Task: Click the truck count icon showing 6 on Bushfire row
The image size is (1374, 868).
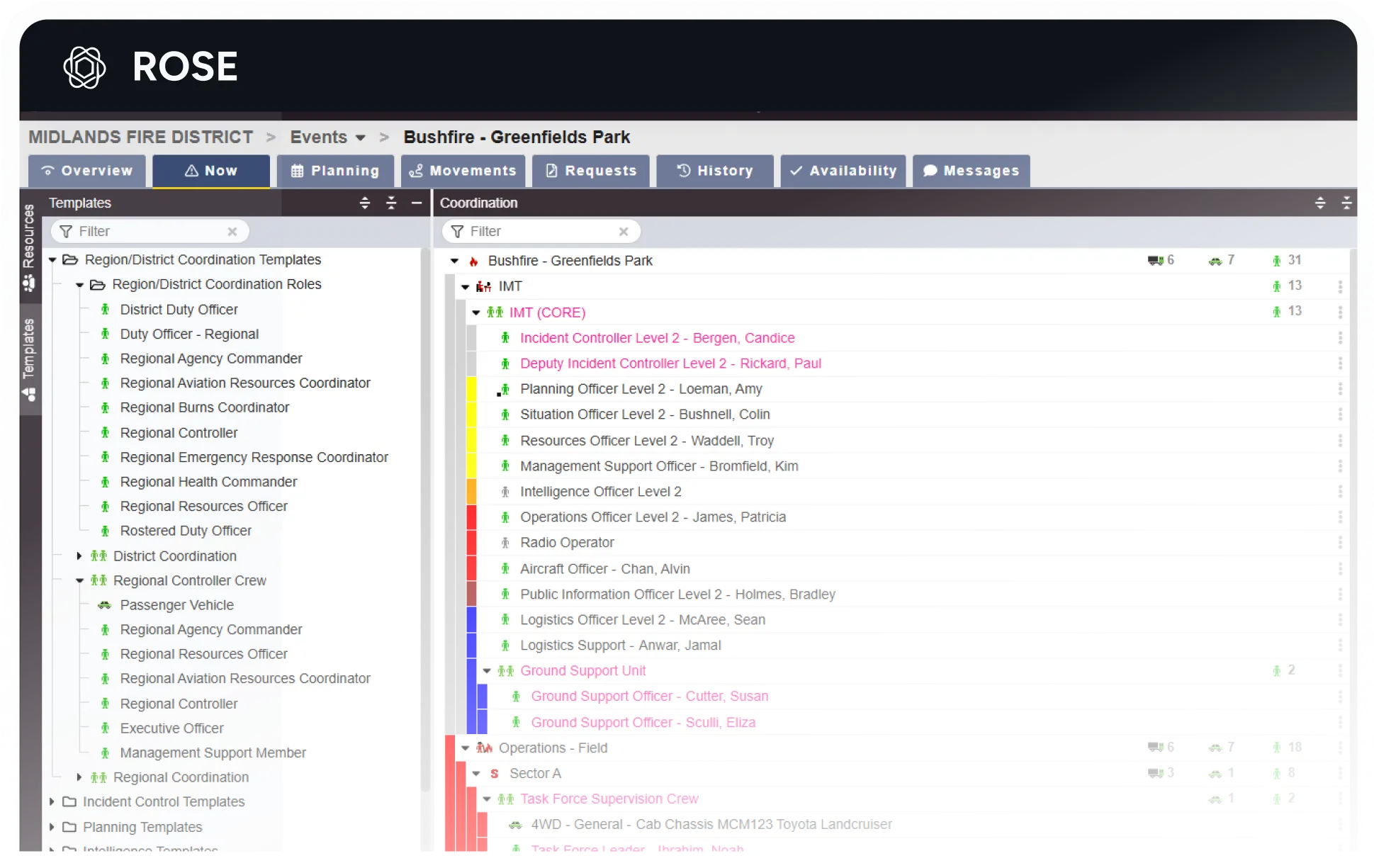Action: [1156, 260]
